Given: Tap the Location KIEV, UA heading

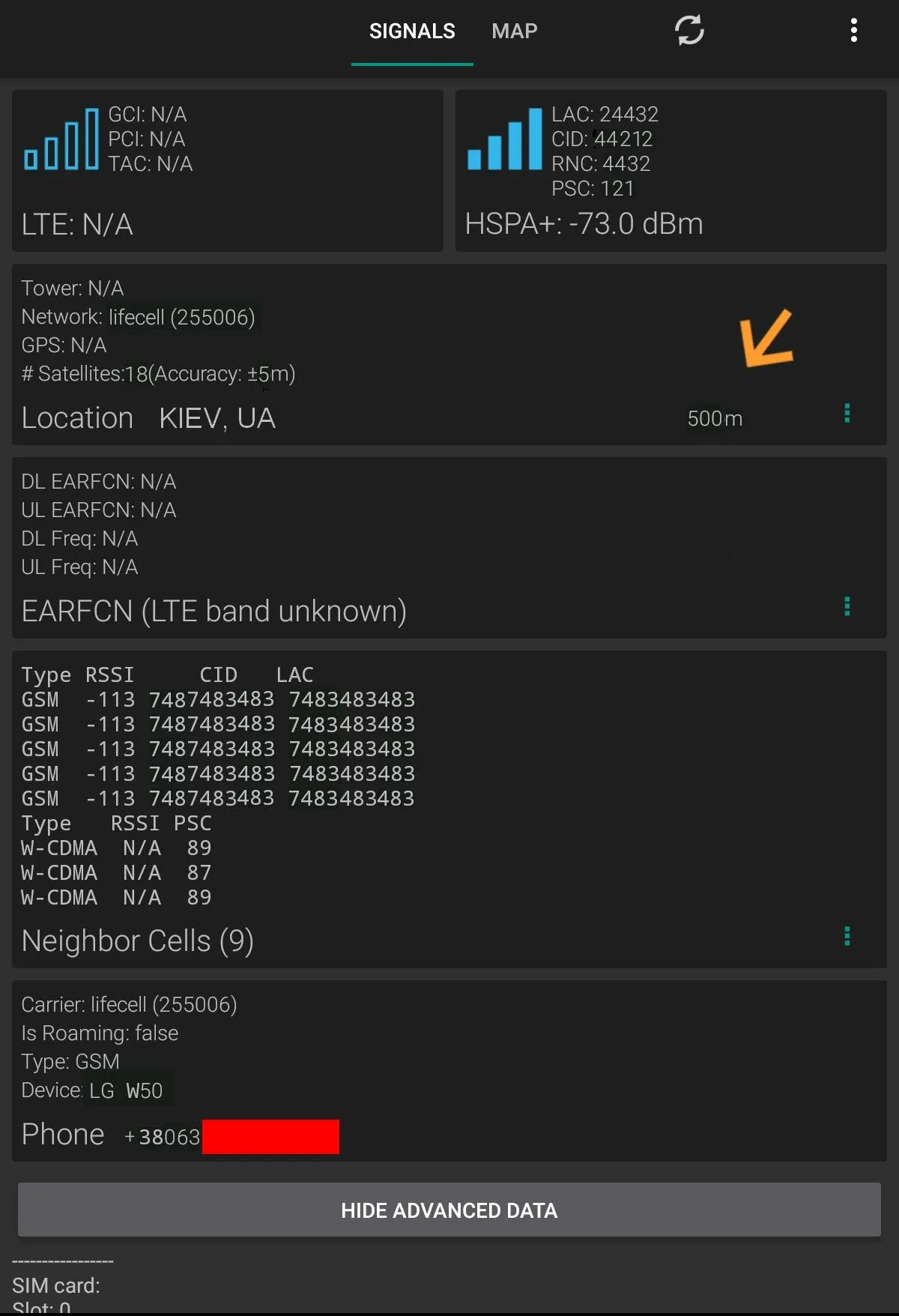Looking at the screenshot, I should tap(148, 418).
